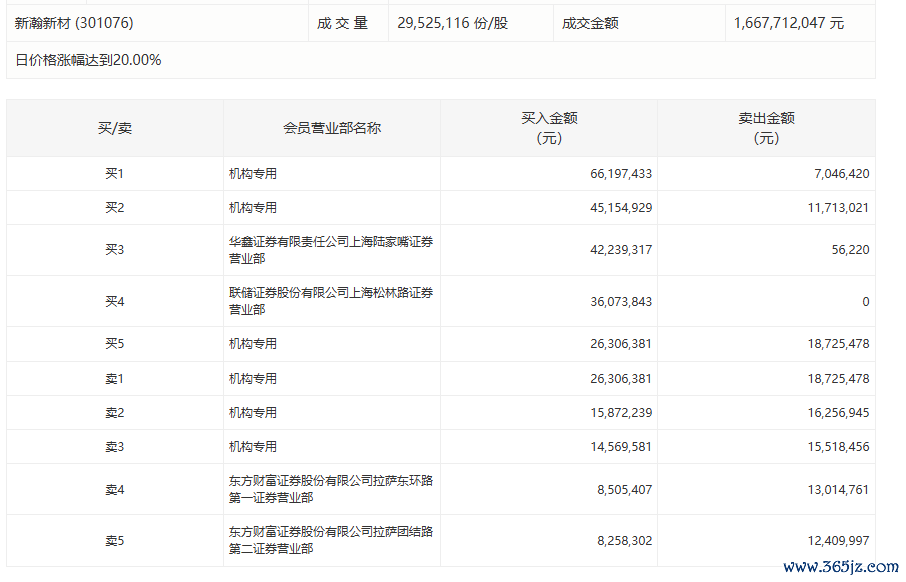Click 机构专用 in the 卖2 row
Screen dimensions: 906x582
[x=253, y=413]
